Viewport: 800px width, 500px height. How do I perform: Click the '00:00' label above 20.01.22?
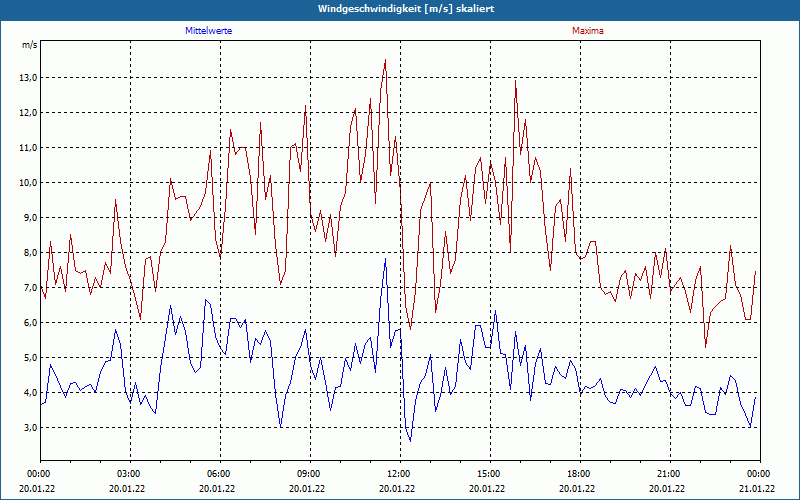[40, 474]
